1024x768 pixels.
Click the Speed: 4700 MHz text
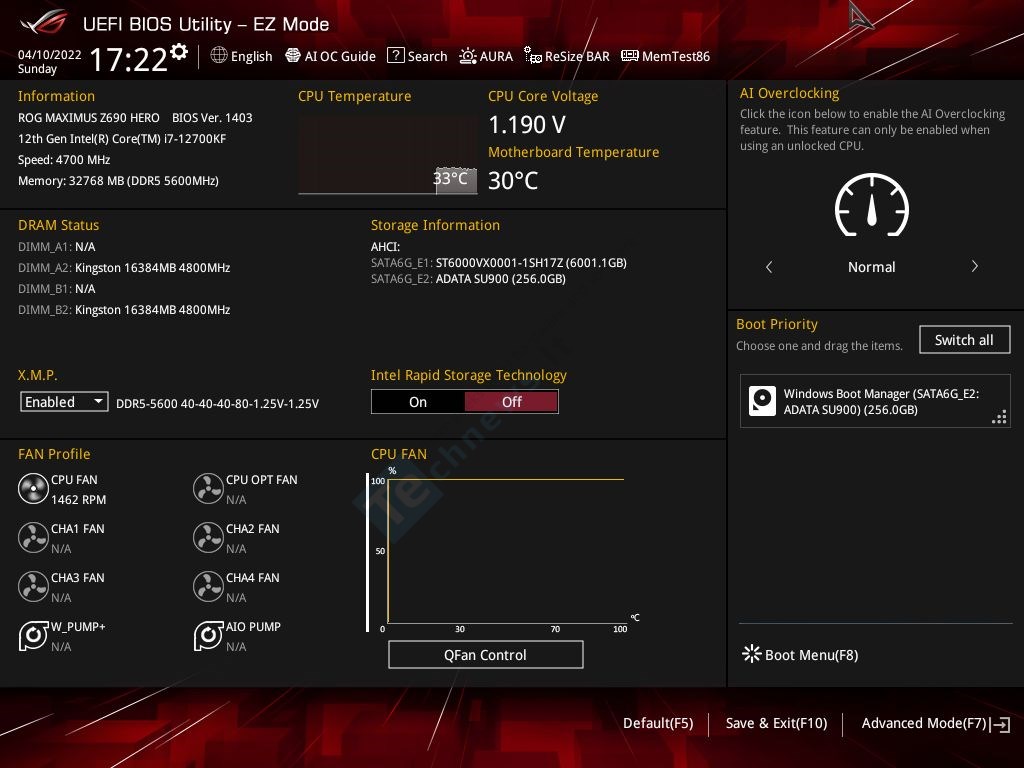(x=64, y=160)
